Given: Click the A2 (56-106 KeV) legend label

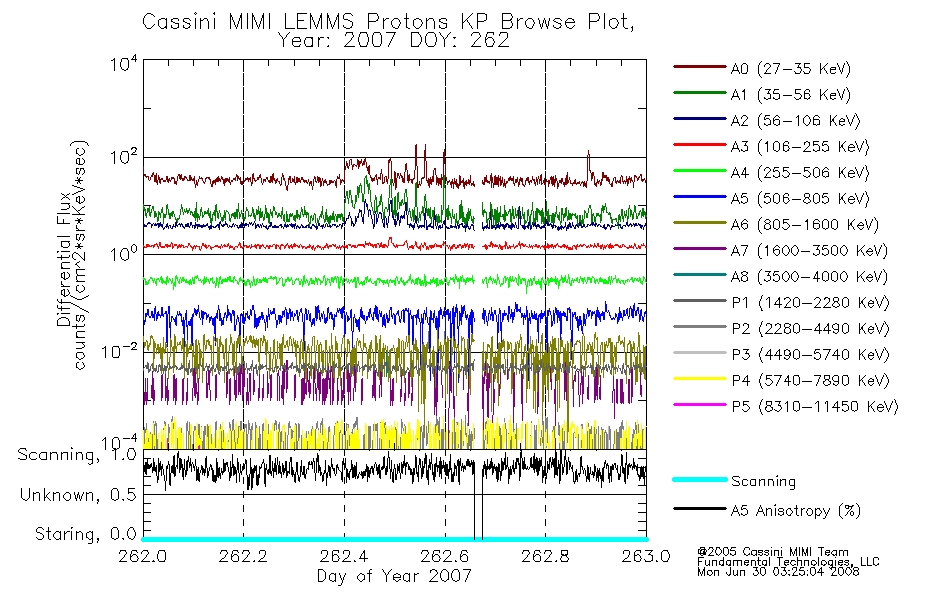Looking at the screenshot, I should [x=796, y=121].
